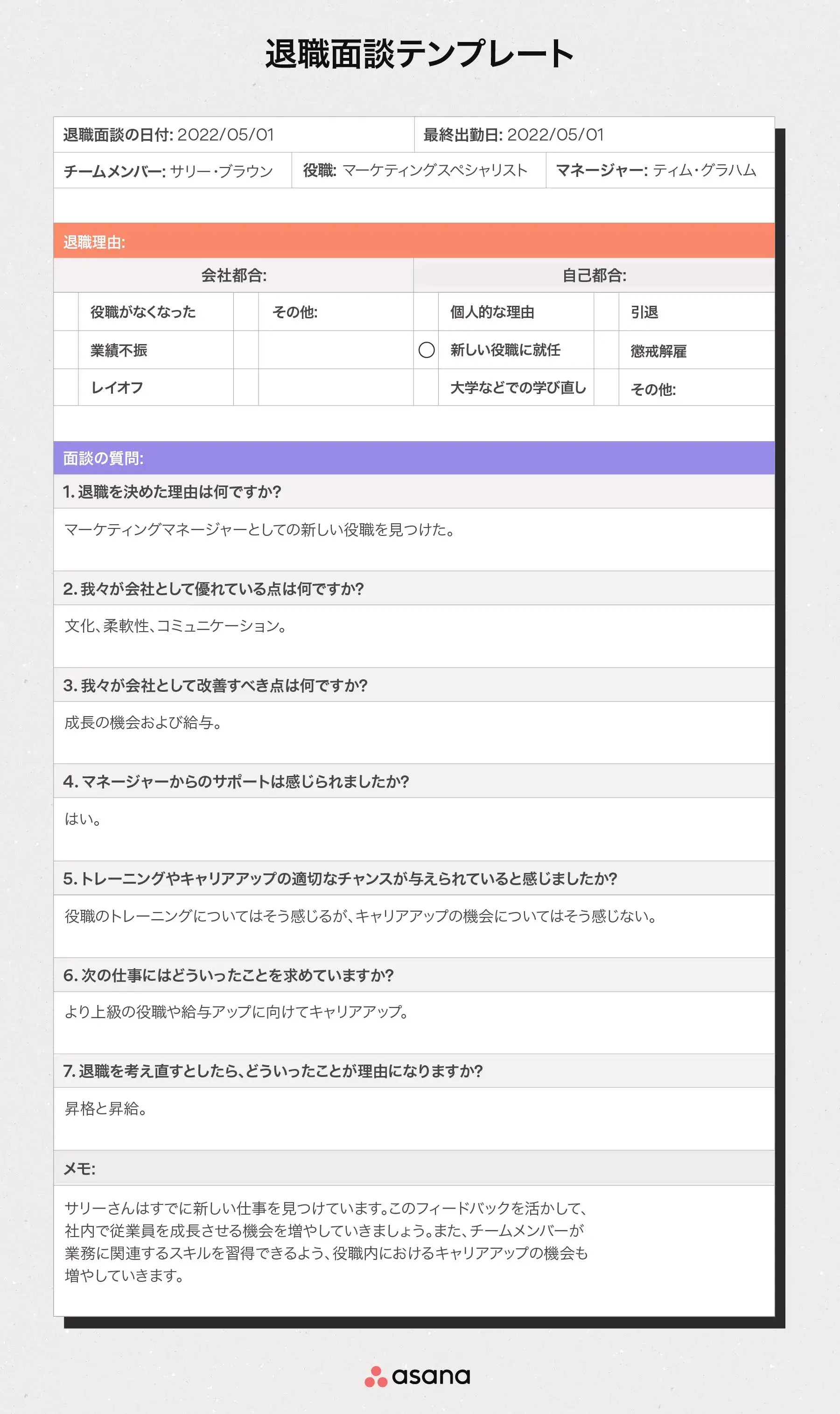Click the label 個人的な理由
Viewport: 840px width, 1414px height.
[492, 312]
